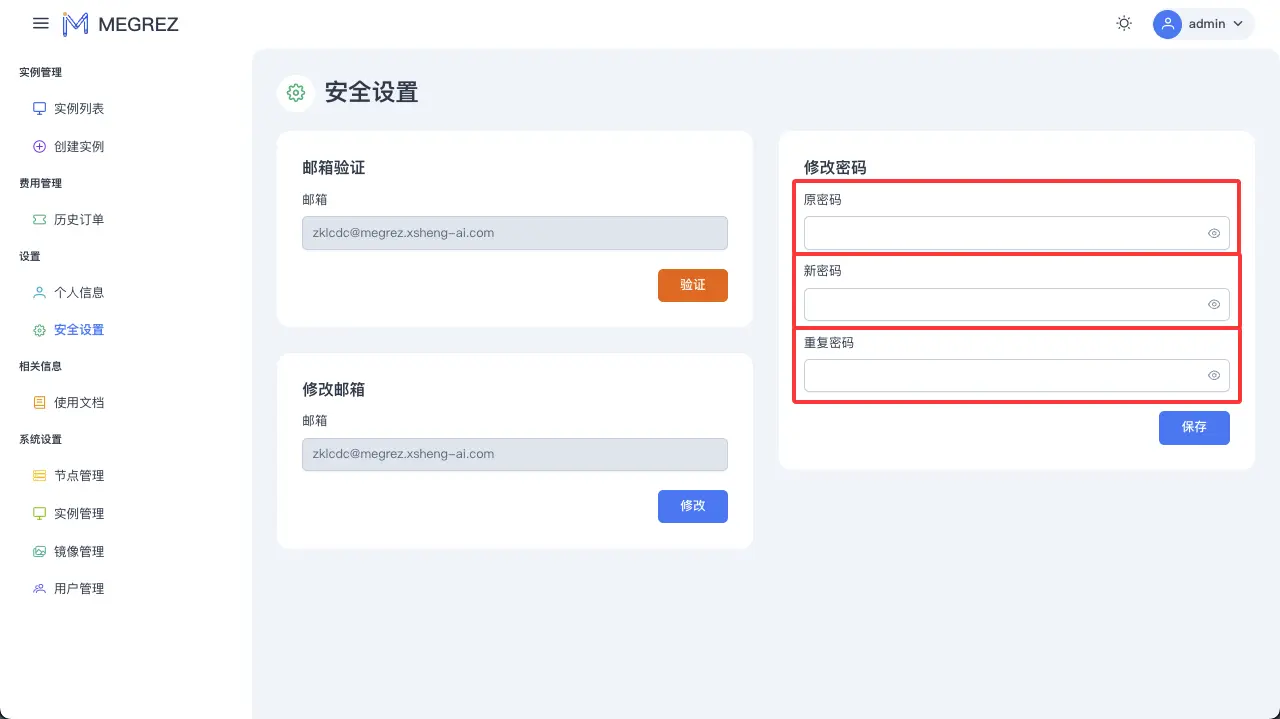Click the MEGREZ logo
Image resolution: width=1280 pixels, height=719 pixels.
[x=120, y=23]
